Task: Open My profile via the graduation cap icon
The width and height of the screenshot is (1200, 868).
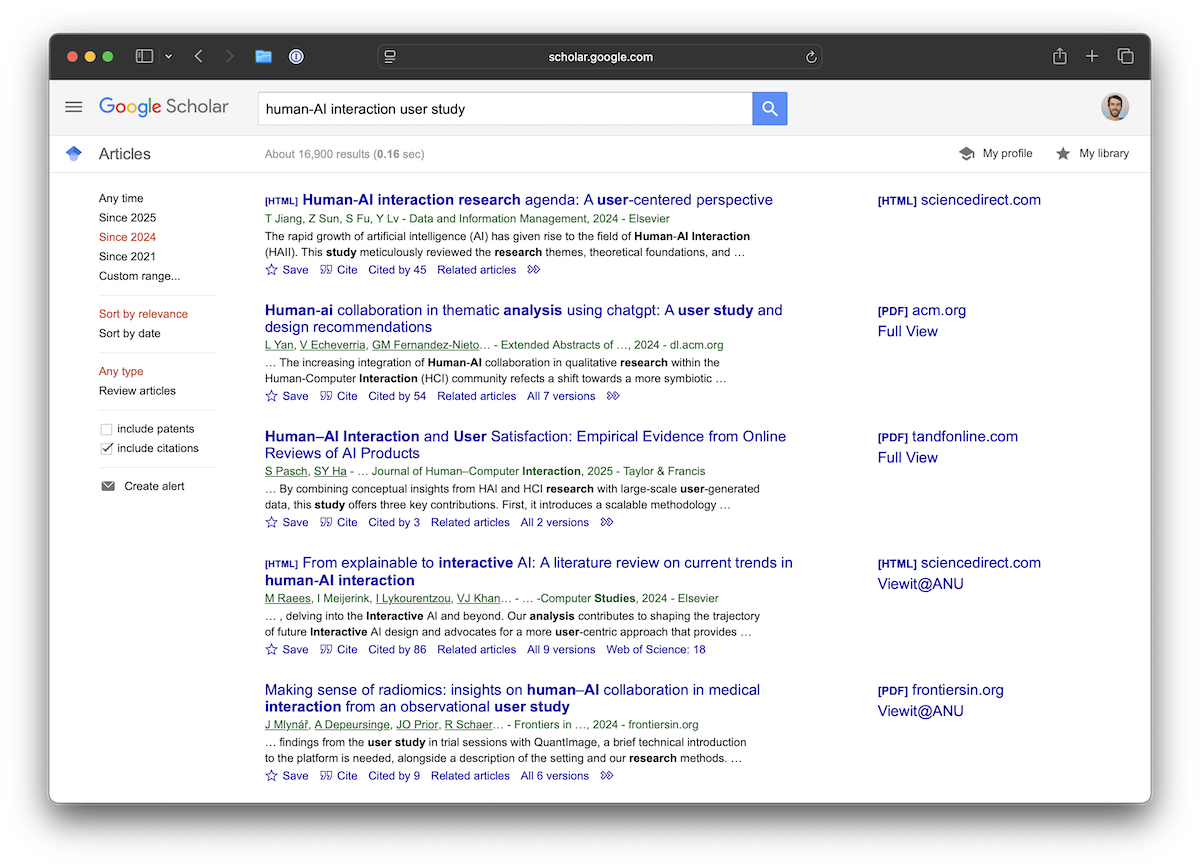Action: point(966,153)
